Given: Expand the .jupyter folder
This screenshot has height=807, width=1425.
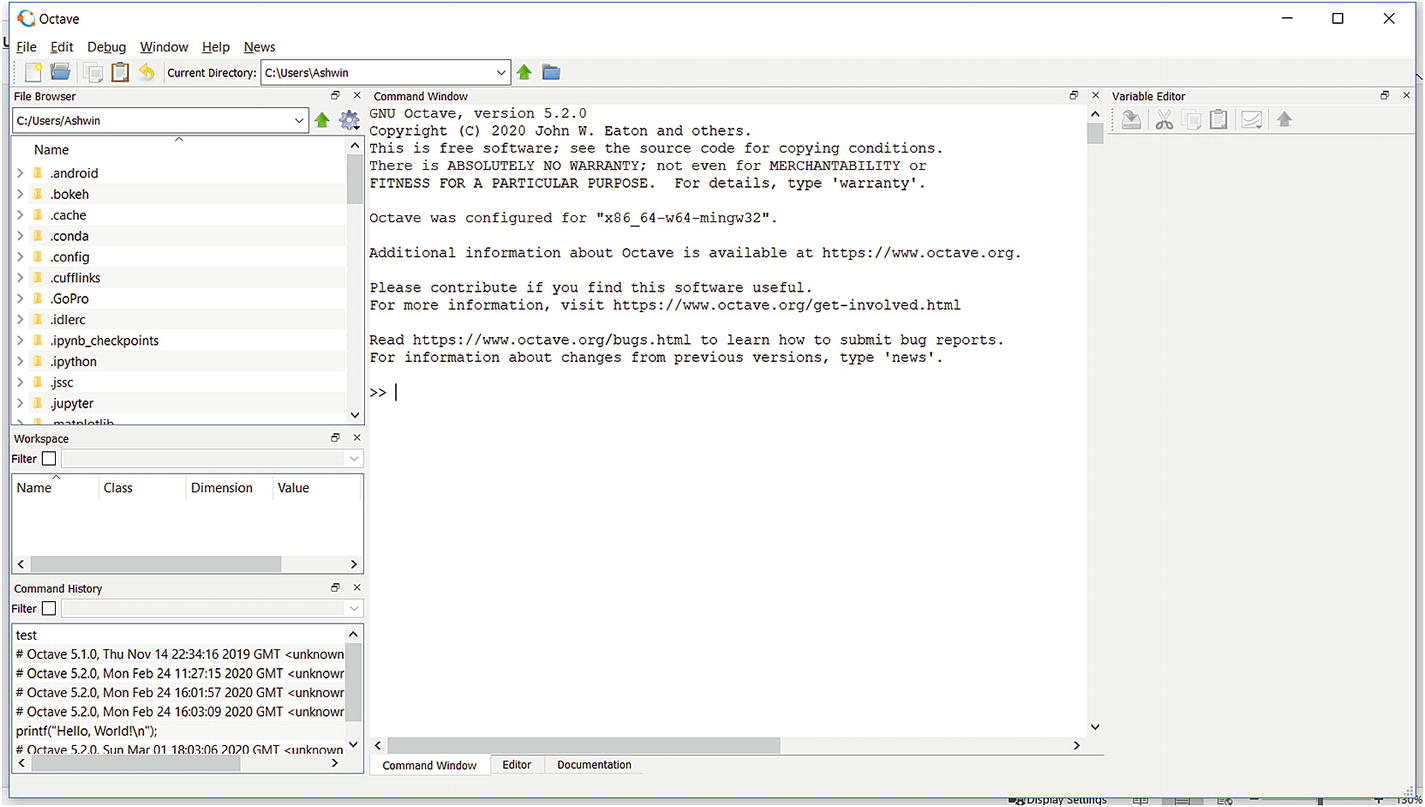Looking at the screenshot, I should point(20,404).
